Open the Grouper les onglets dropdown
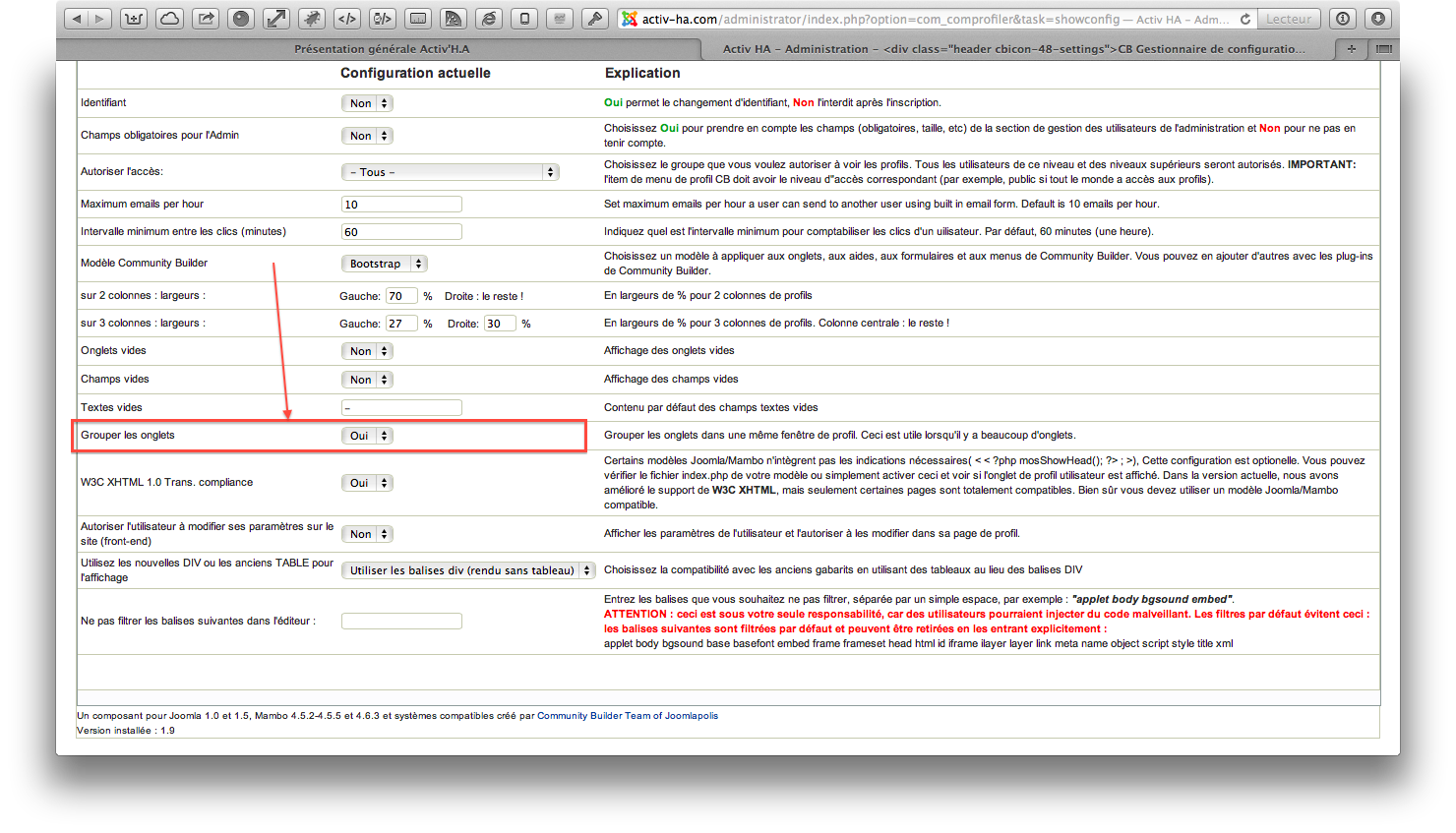Screen dimensions: 1456x833 pos(367,436)
